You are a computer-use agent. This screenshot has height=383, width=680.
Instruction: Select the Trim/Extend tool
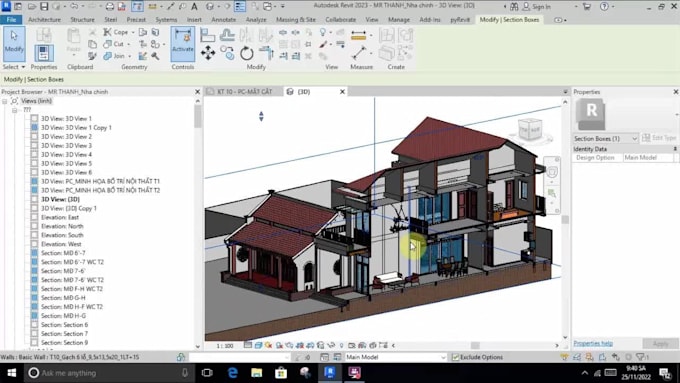265,53
